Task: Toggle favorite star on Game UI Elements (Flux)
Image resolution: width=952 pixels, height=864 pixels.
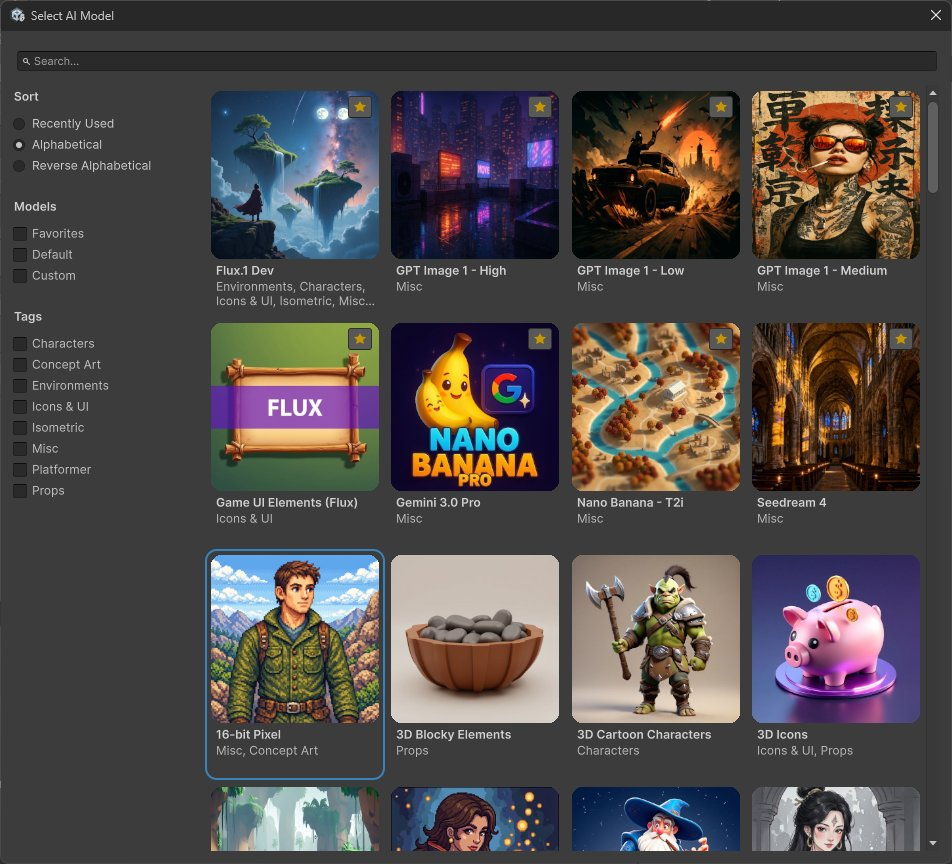Action: click(x=360, y=339)
